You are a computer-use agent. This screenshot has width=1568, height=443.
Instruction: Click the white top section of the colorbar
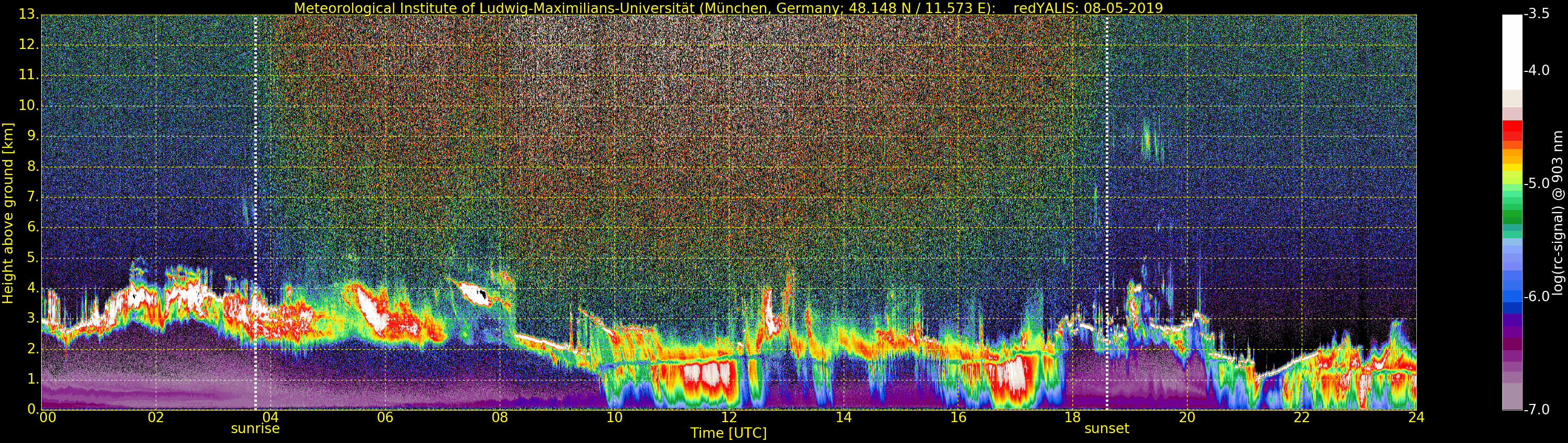coord(1512,52)
